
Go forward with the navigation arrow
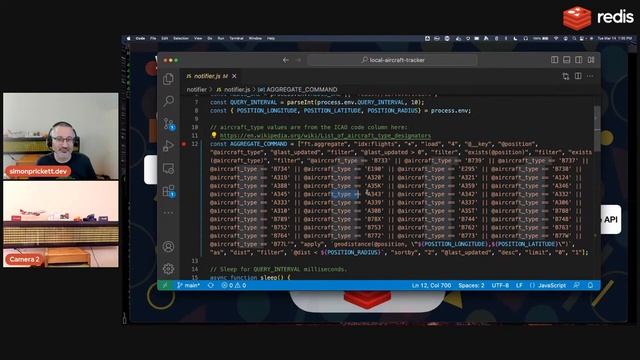298,60
